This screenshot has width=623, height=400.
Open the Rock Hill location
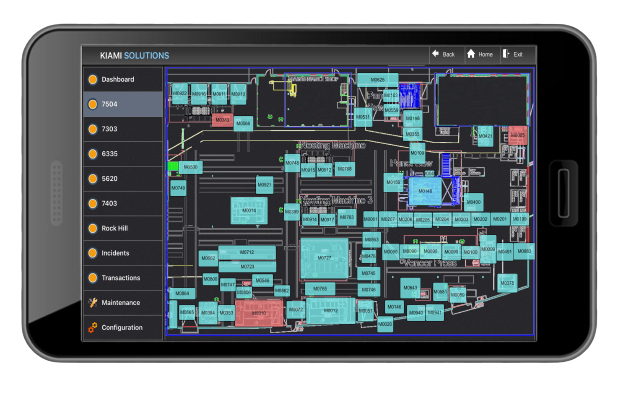(121, 228)
